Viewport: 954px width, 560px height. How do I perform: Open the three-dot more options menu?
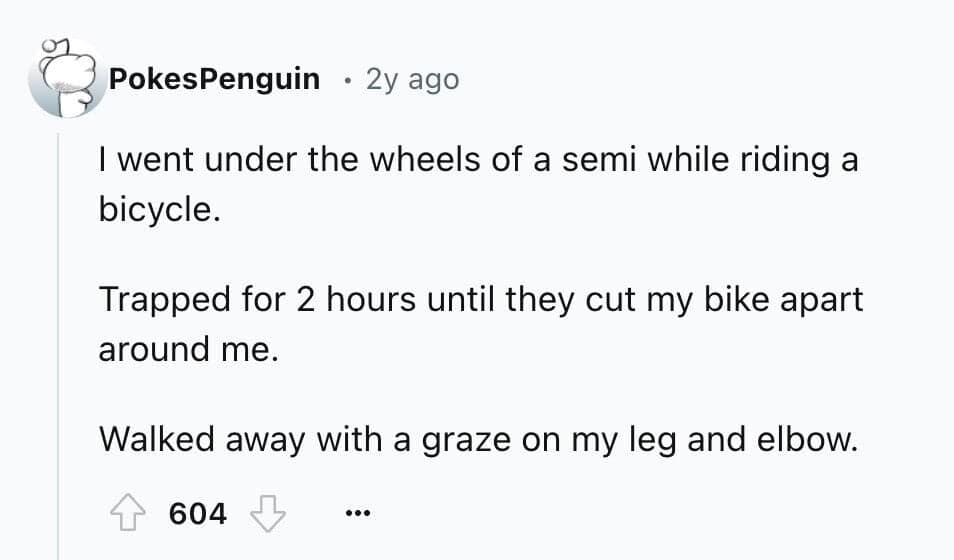355,514
